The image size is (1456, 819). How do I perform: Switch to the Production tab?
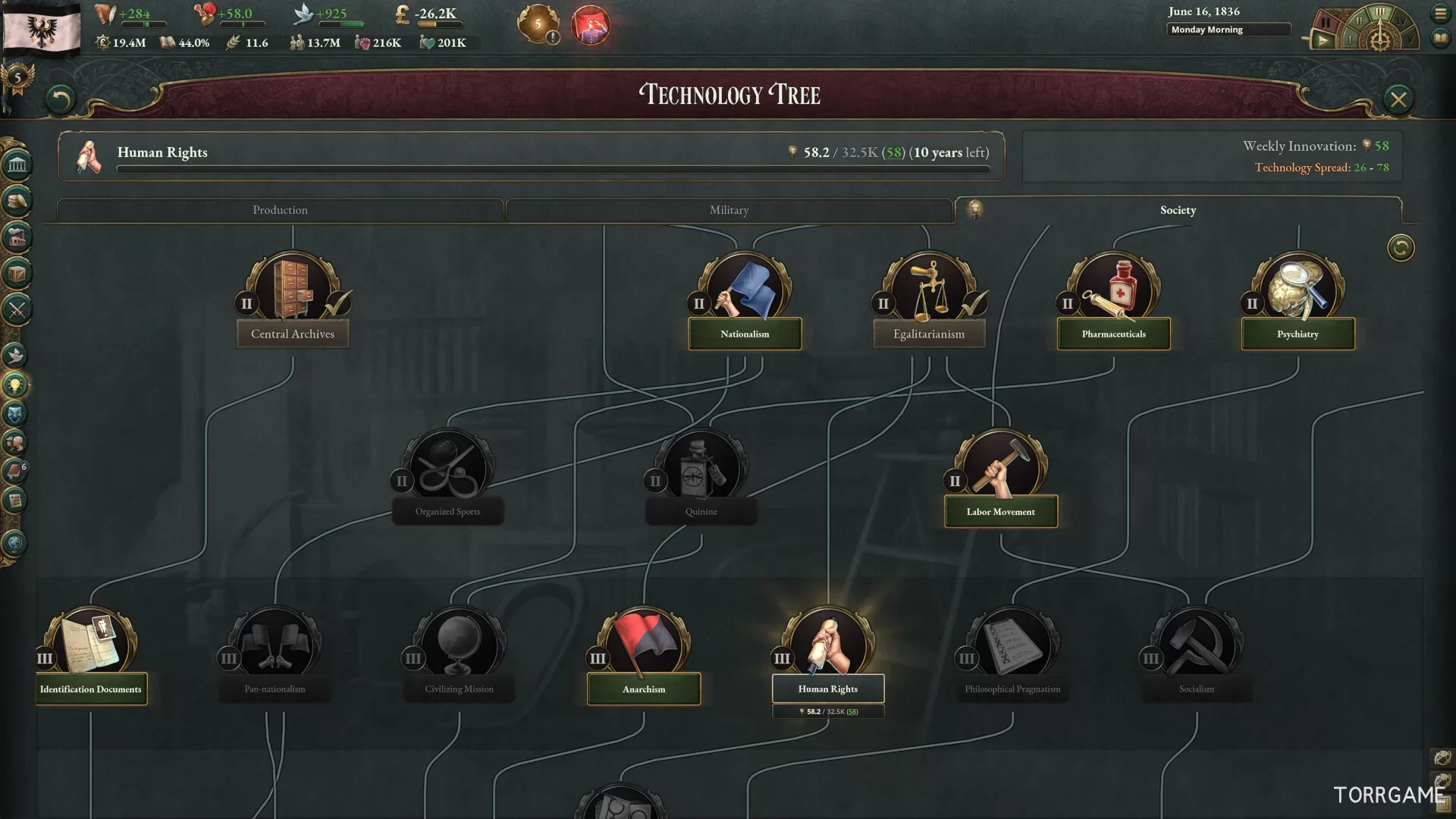click(x=280, y=210)
